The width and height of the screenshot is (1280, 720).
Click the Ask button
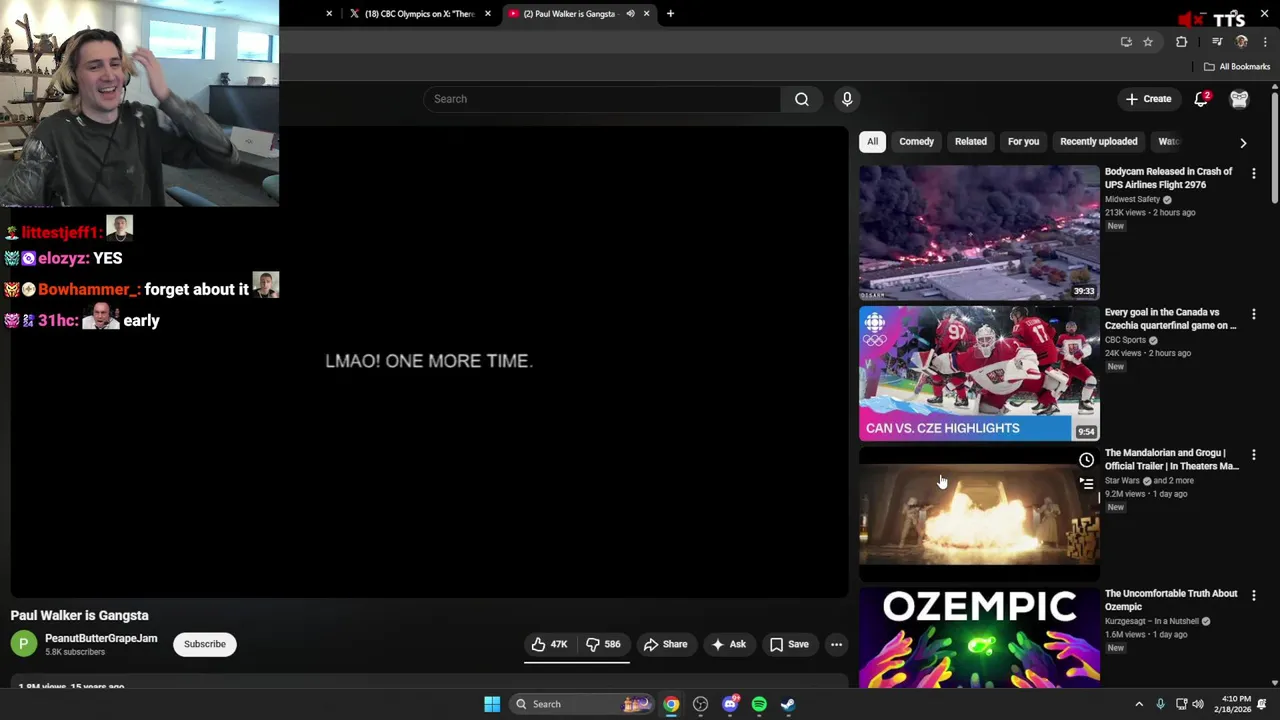tap(728, 644)
